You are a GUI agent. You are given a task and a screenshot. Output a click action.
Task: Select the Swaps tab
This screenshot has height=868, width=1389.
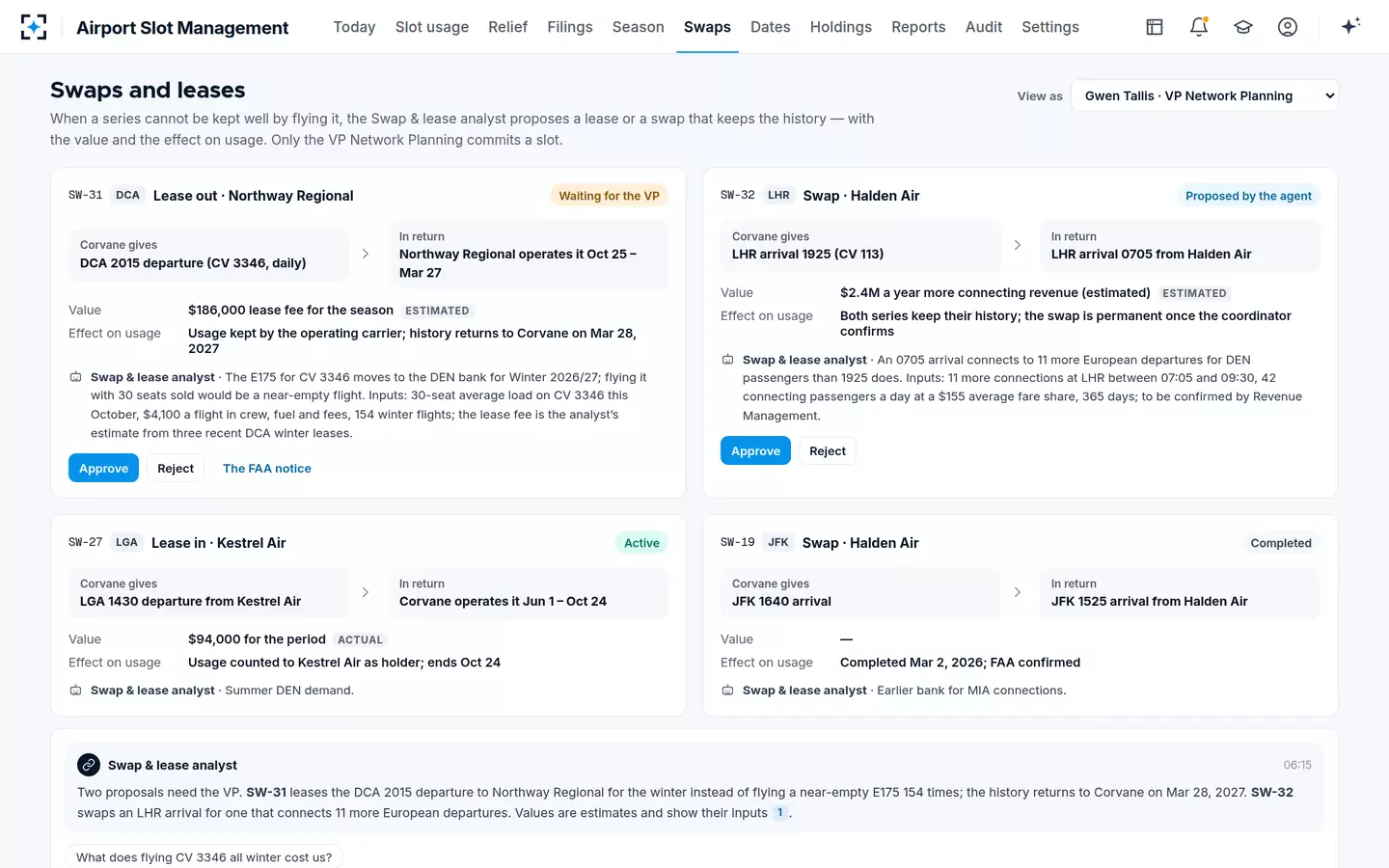coord(707,27)
